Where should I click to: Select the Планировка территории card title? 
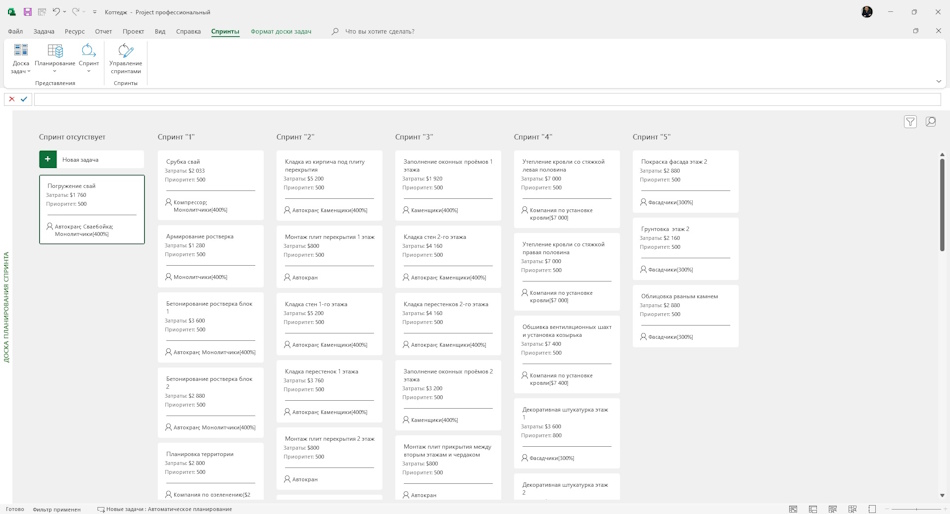coord(199,453)
